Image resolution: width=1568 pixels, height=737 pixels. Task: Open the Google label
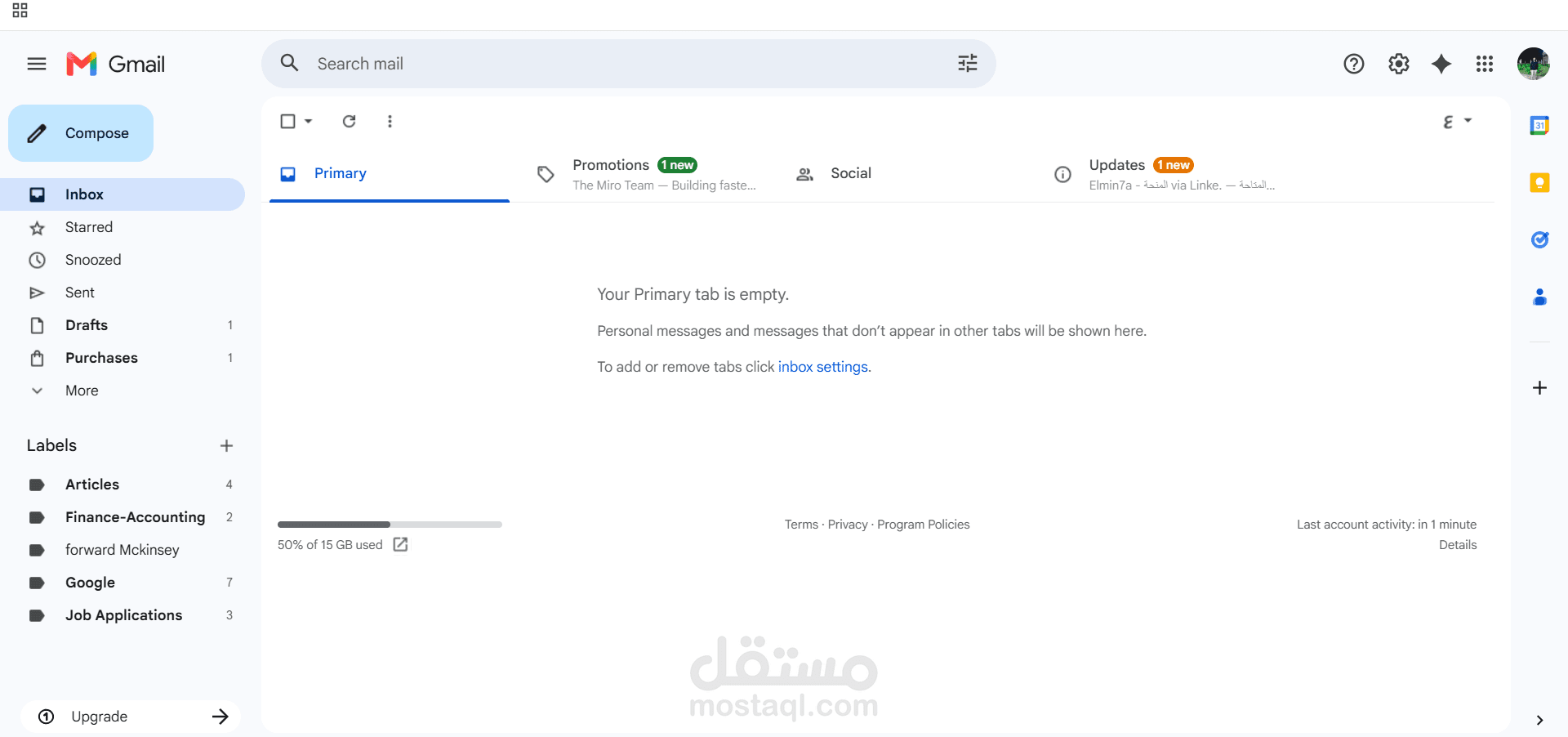tap(122, 583)
